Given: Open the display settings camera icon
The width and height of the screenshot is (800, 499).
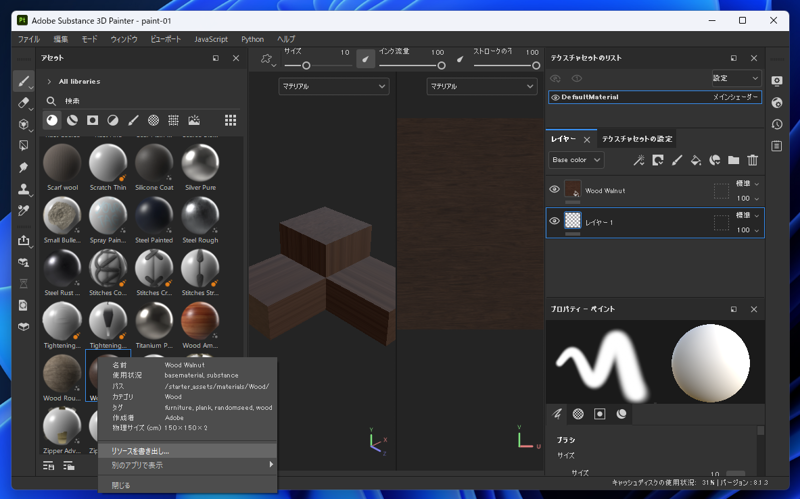Looking at the screenshot, I should [x=777, y=81].
